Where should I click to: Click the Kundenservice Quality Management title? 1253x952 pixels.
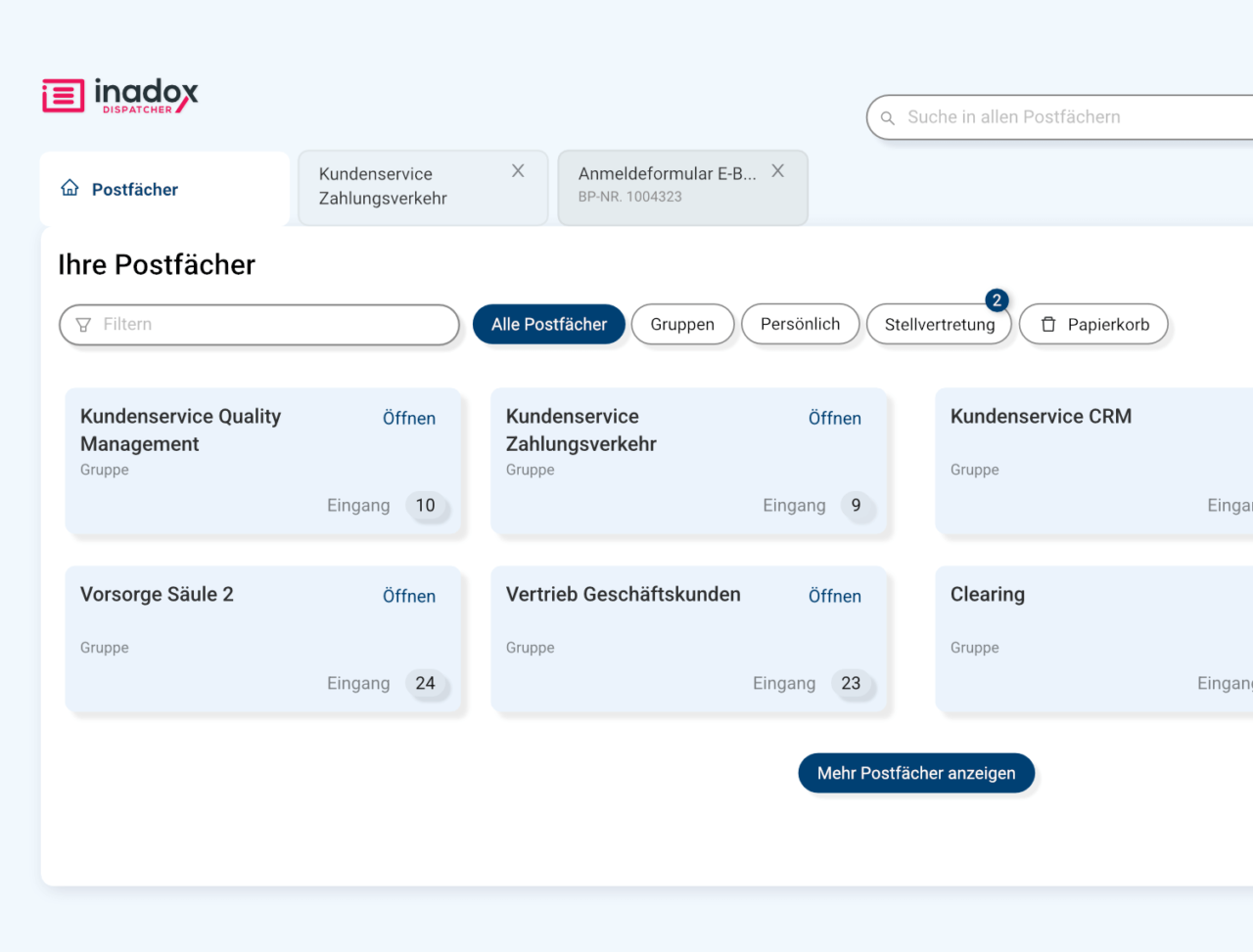point(181,431)
